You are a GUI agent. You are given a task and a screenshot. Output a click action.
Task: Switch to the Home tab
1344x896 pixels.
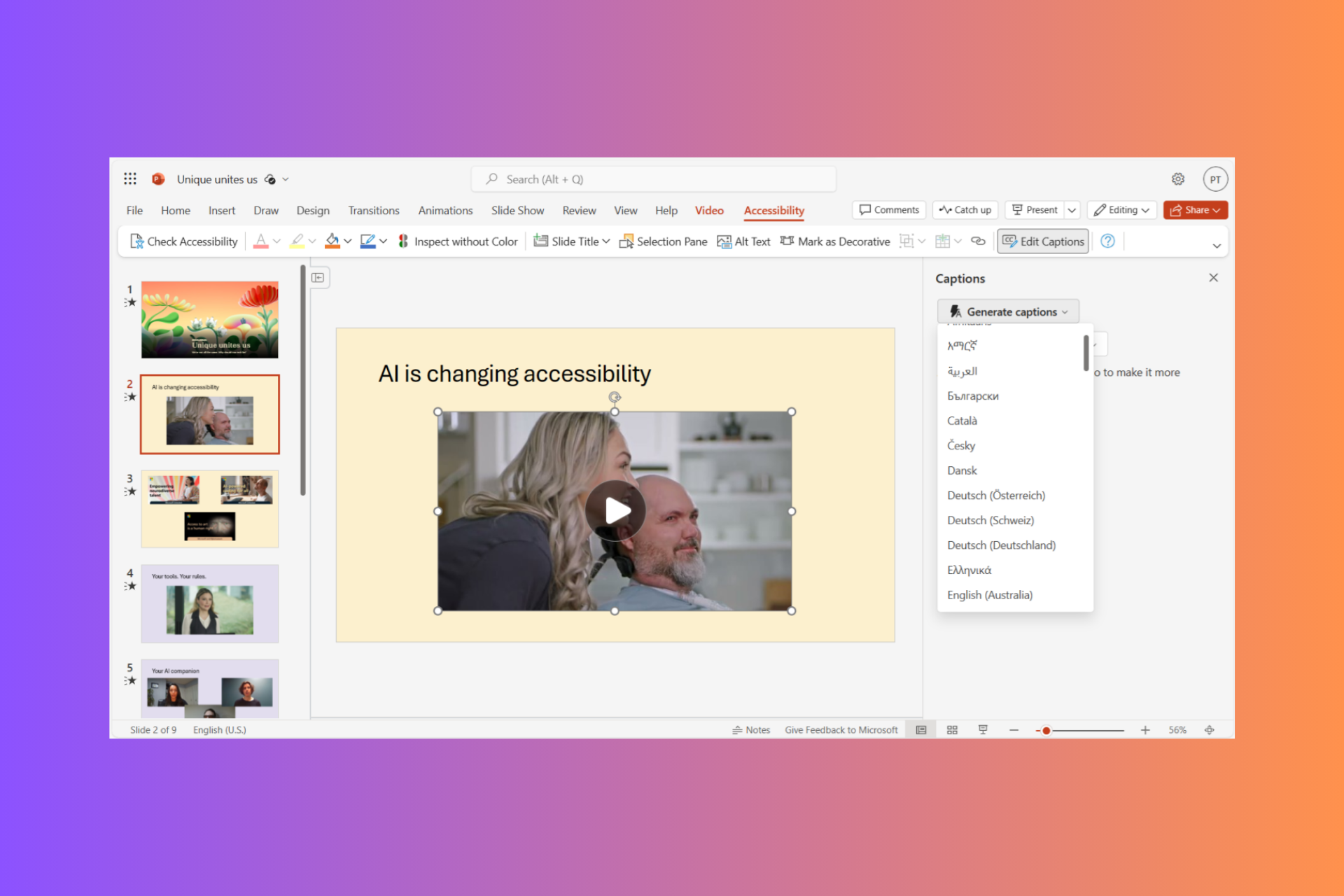[x=175, y=211]
